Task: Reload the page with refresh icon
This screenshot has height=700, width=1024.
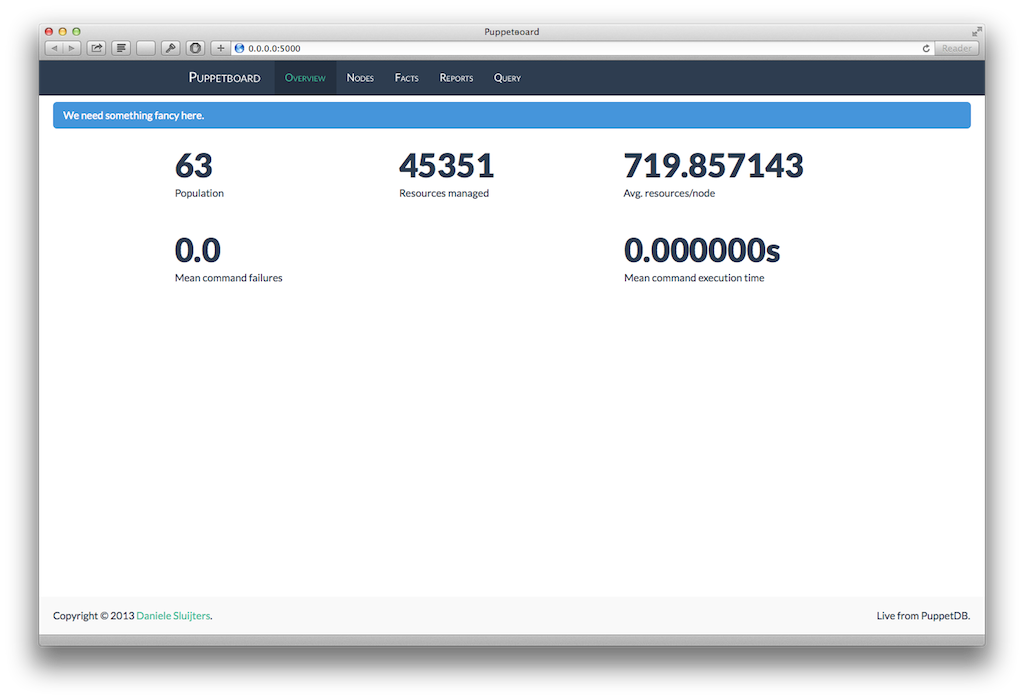Action: click(926, 48)
